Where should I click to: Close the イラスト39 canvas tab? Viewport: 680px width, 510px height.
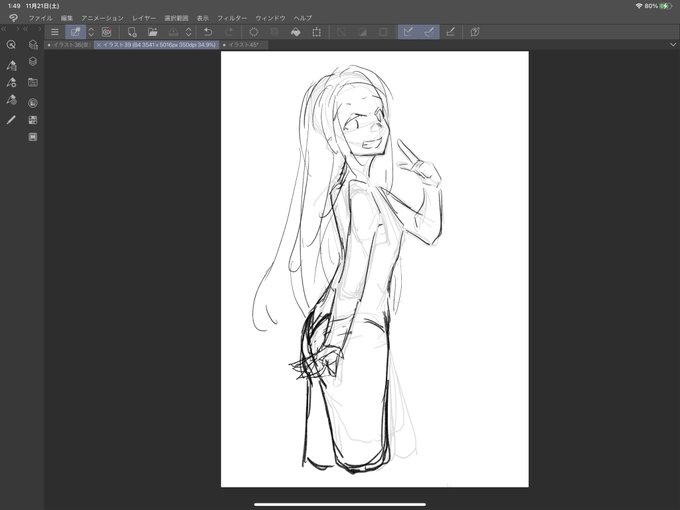pos(98,45)
